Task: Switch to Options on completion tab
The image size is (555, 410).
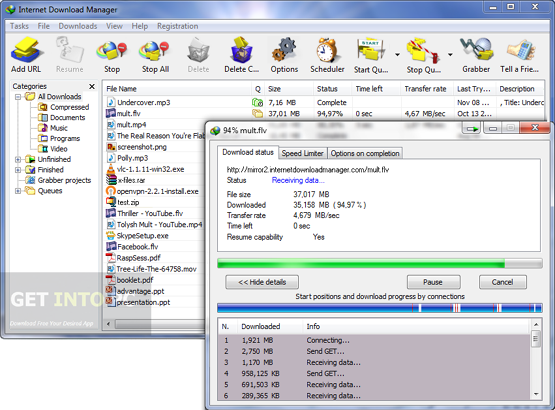Action: coord(365,153)
